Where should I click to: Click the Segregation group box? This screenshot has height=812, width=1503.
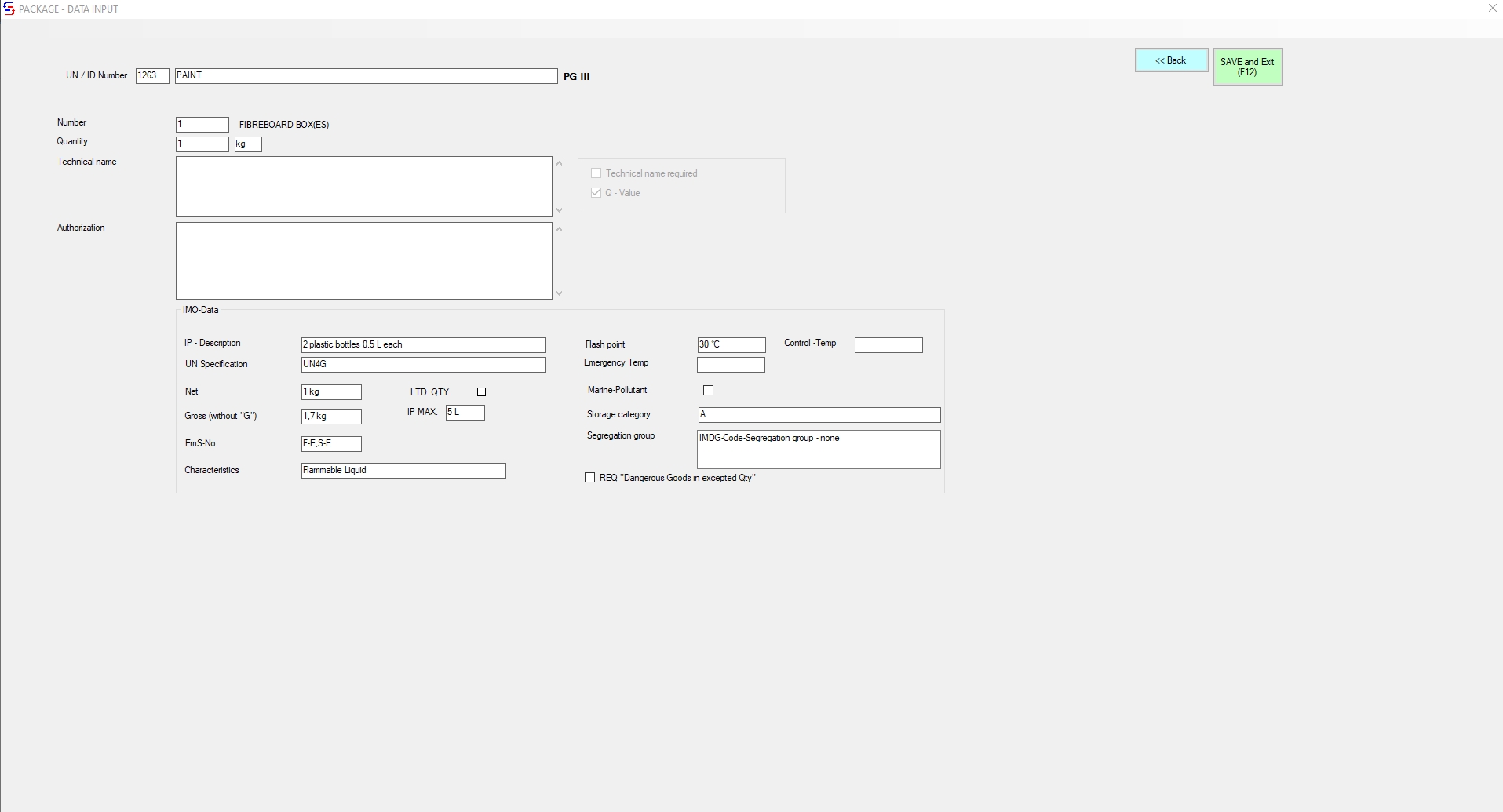(819, 450)
